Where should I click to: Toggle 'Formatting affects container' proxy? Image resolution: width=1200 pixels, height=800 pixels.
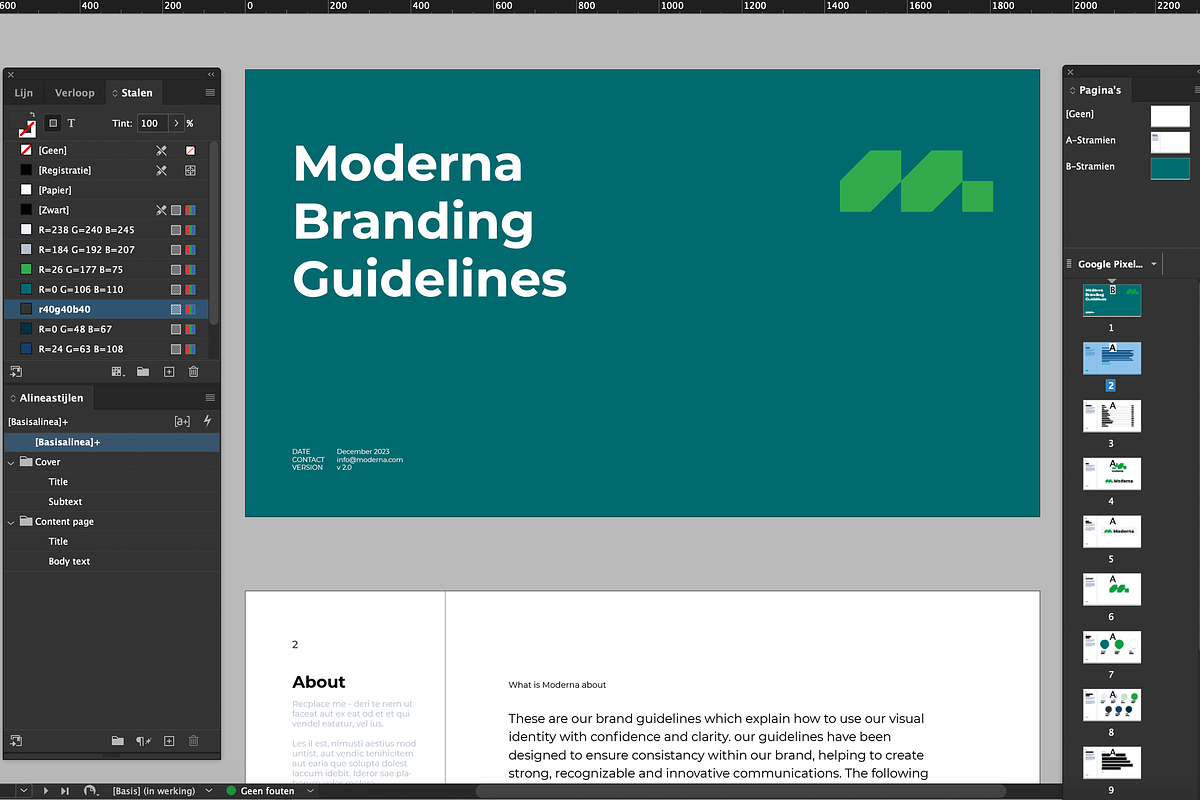(52, 123)
